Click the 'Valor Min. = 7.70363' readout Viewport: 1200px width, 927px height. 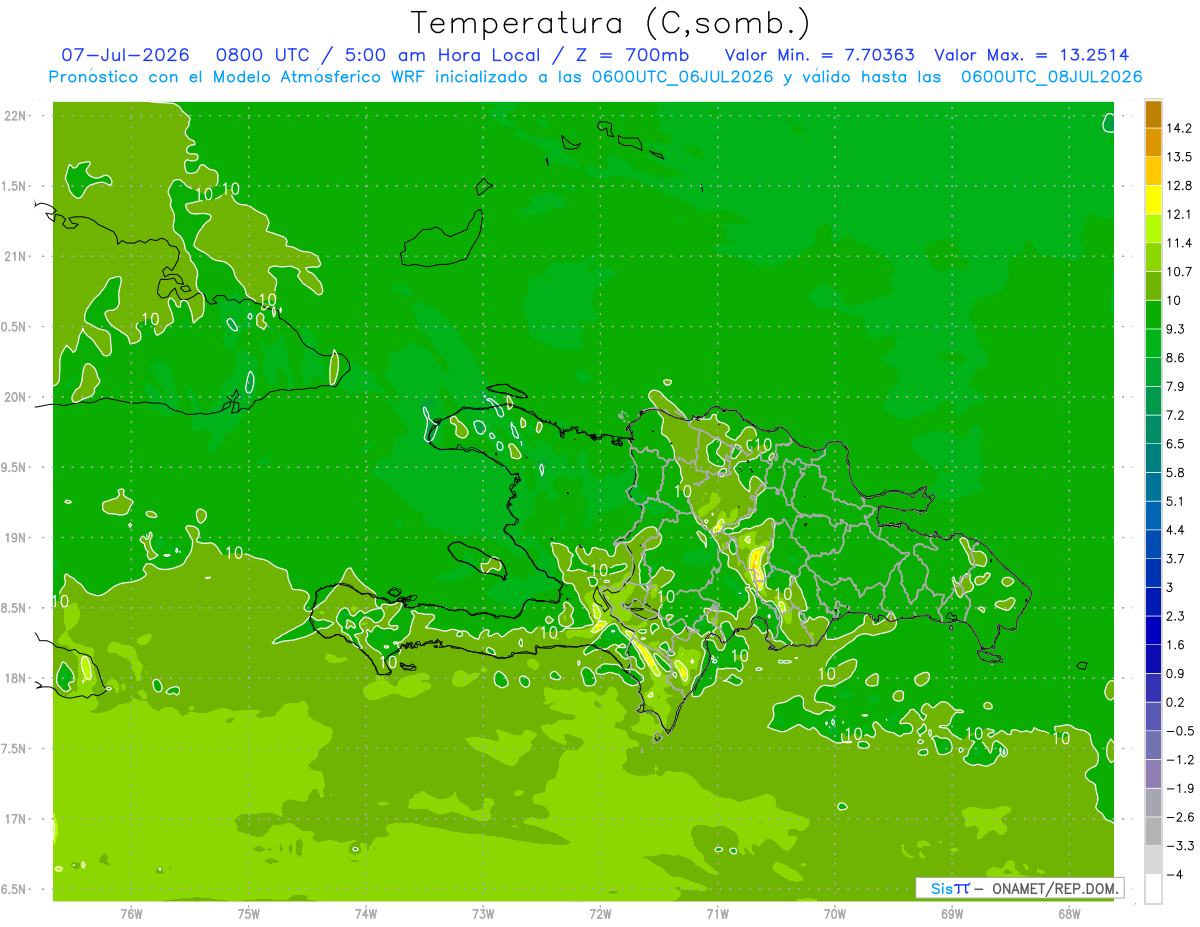pyautogui.click(x=819, y=55)
